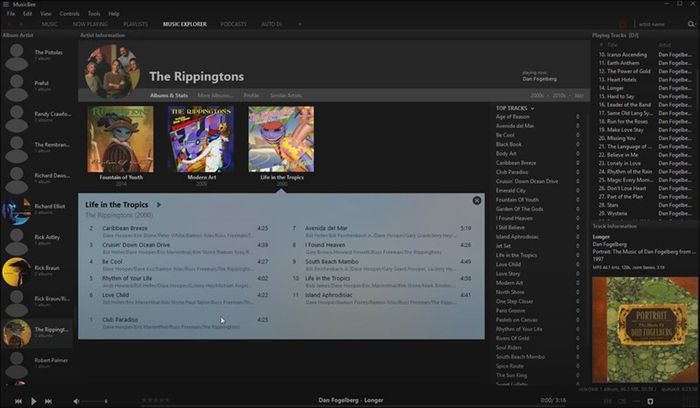
Task: Click Dan Fogelberg under playing now
Action: point(540,79)
